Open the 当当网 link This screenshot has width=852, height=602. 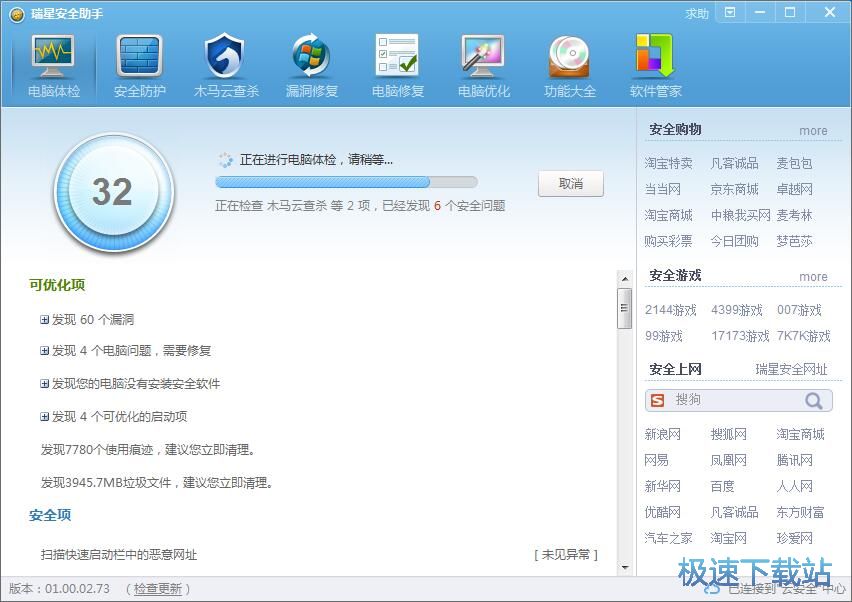[662, 190]
